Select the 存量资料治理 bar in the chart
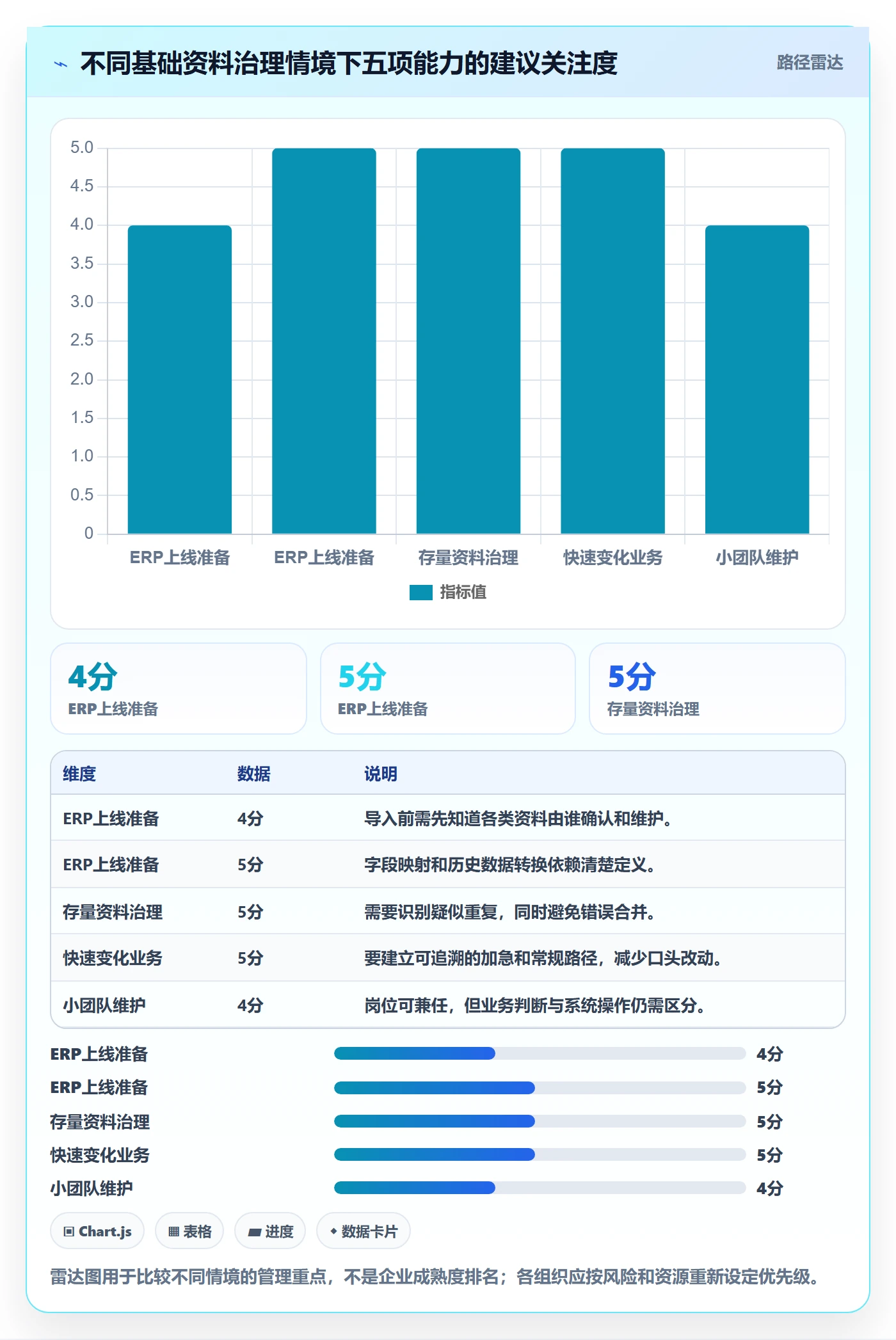896x1340 pixels. (468, 341)
